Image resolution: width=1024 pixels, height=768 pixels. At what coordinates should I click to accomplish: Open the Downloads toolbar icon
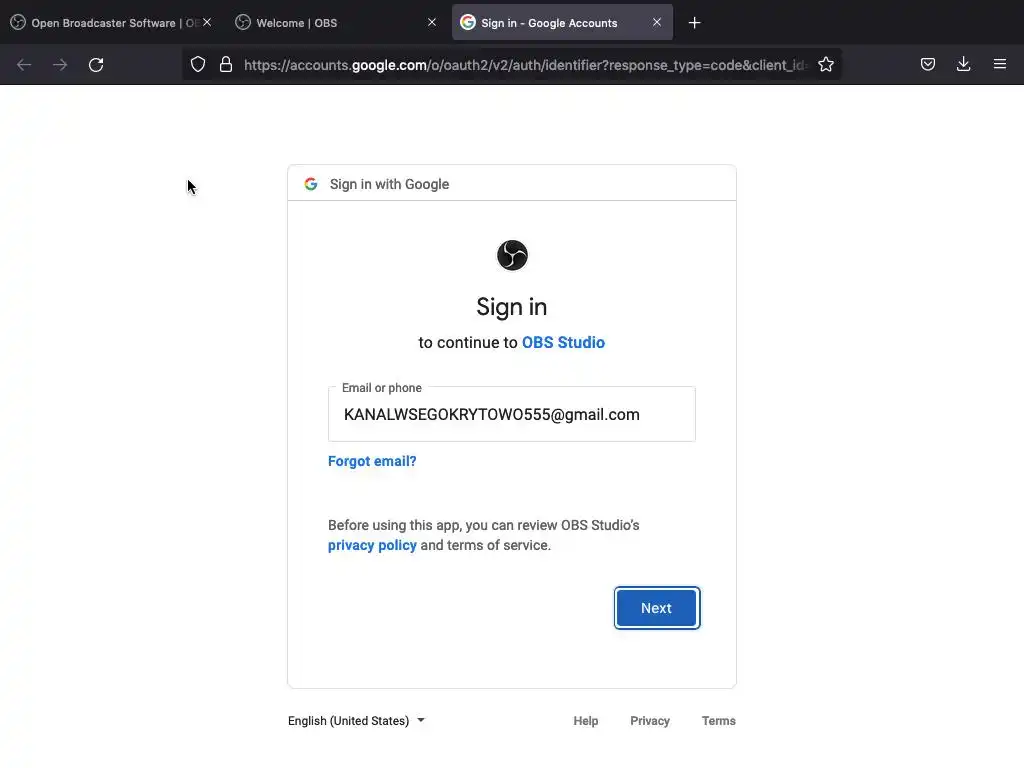(963, 65)
